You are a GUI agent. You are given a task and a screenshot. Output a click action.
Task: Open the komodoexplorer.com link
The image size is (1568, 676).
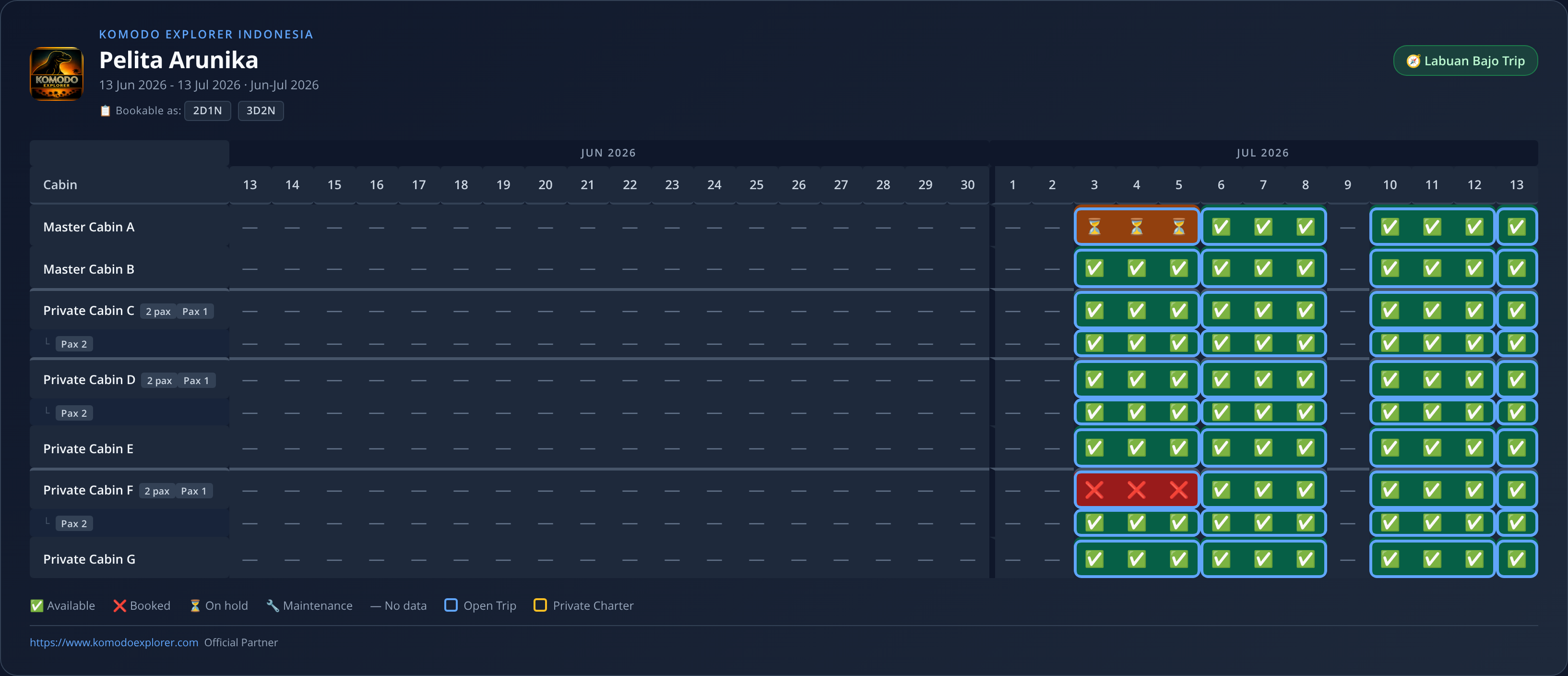114,642
